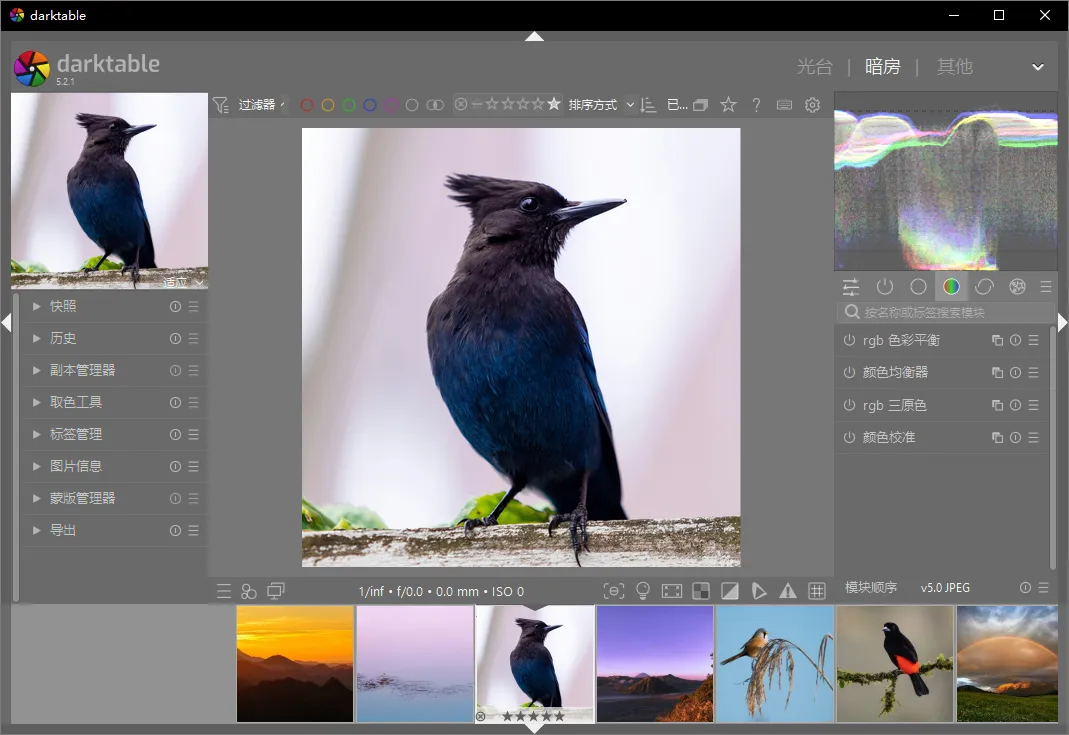Open the styles quick access icon below the image
This screenshot has height=735, width=1069.
249,592
